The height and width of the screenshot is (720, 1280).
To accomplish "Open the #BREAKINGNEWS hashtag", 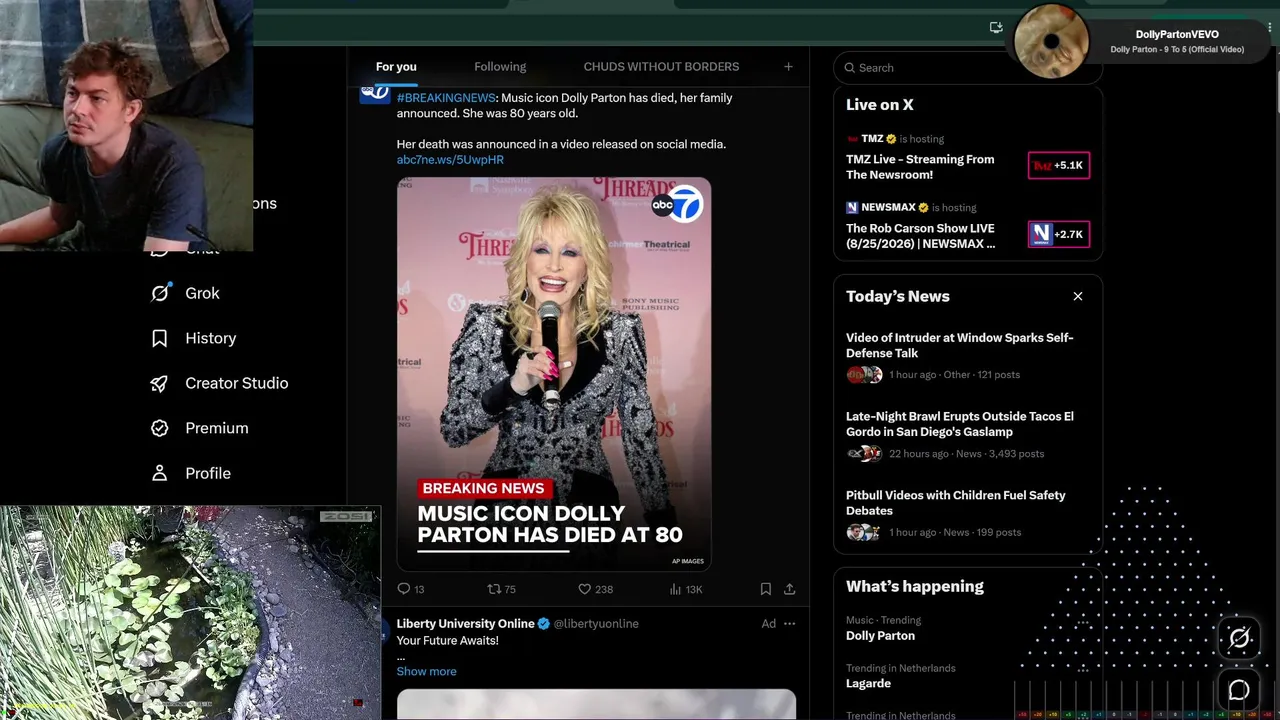I will 446,98.
